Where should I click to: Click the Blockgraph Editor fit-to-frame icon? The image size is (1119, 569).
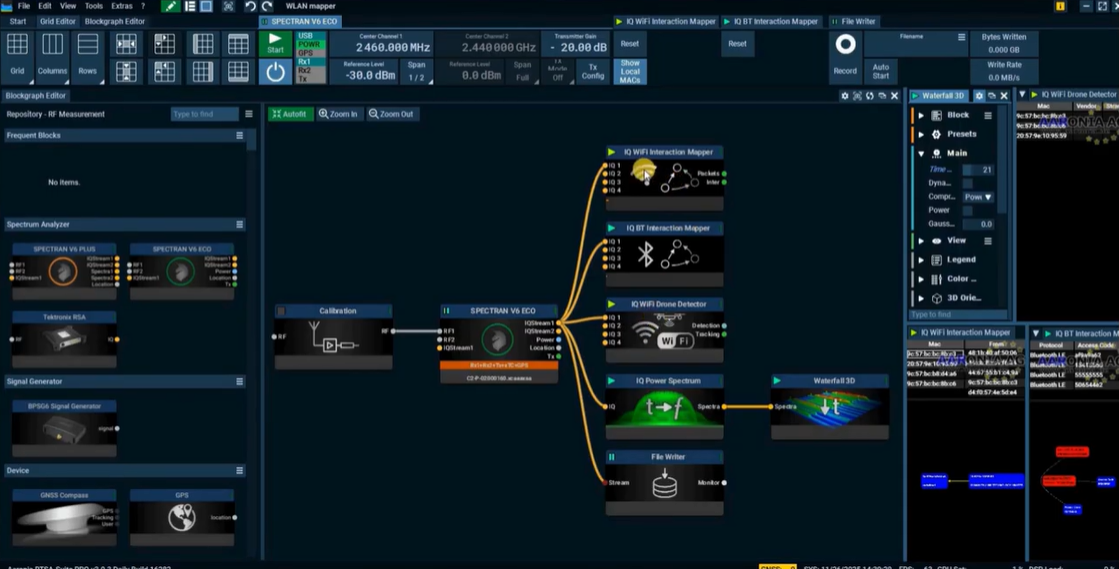[x=857, y=96]
